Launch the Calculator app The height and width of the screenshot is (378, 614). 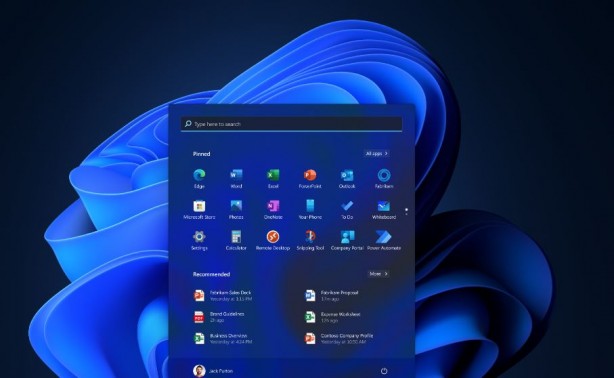(x=236, y=241)
